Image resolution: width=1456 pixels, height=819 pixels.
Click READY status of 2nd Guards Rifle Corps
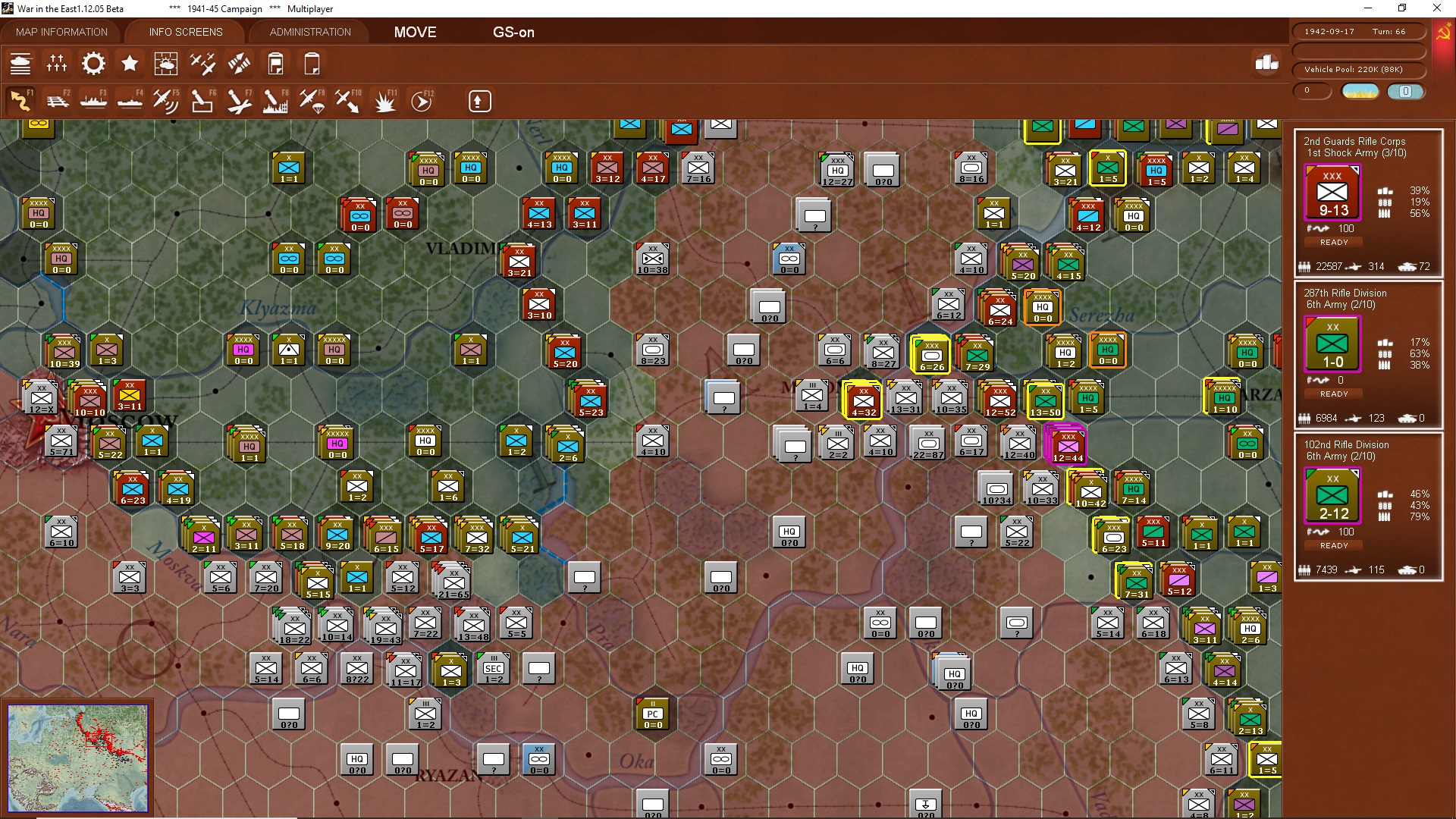pyautogui.click(x=1334, y=243)
